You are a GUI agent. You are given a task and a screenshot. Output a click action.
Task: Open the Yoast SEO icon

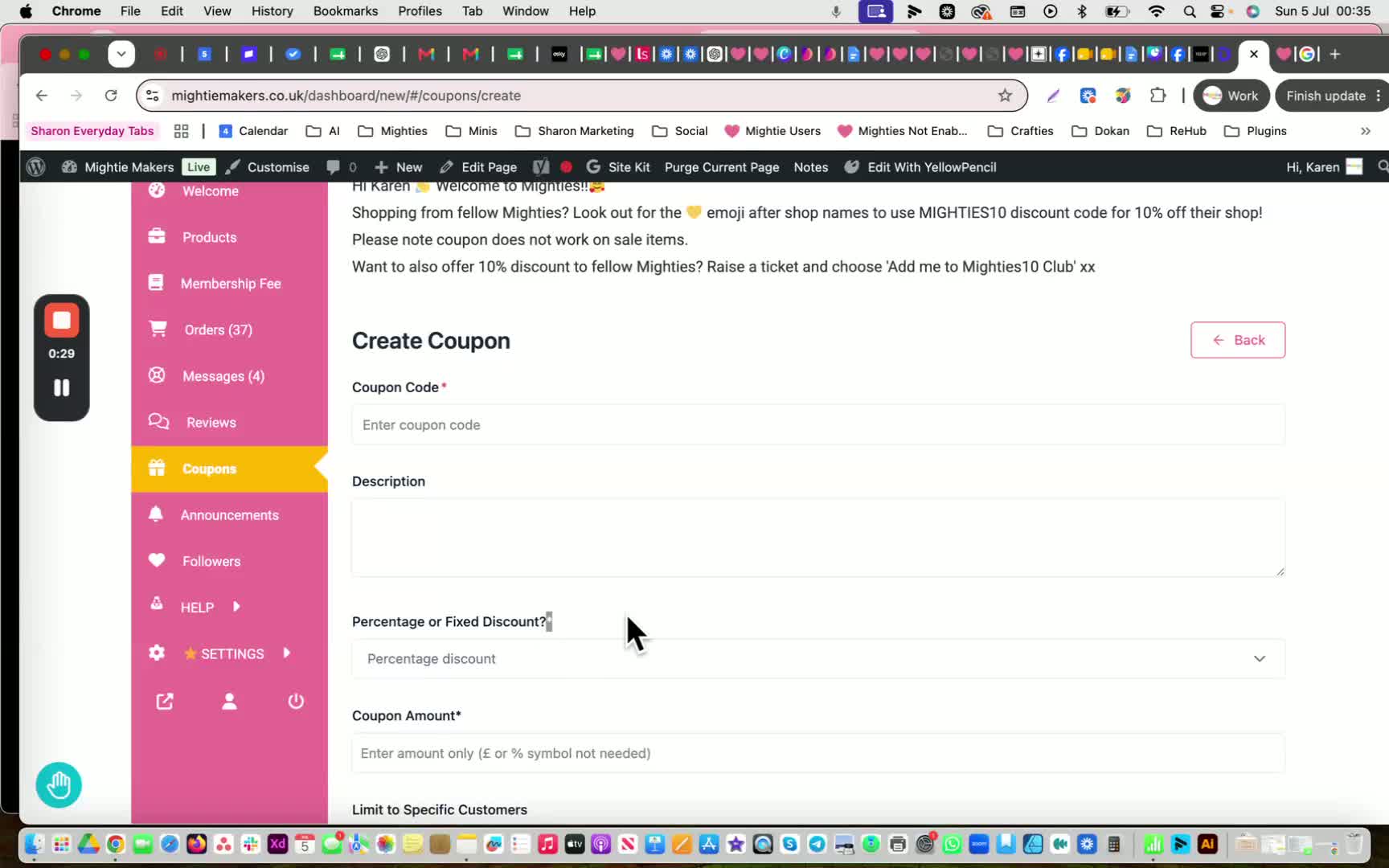(x=541, y=167)
